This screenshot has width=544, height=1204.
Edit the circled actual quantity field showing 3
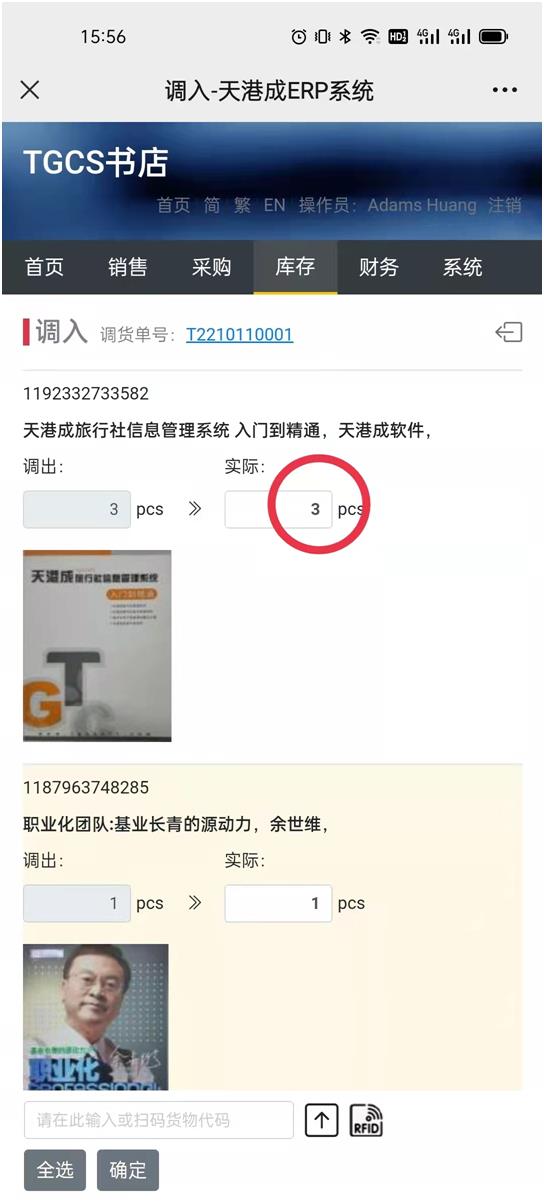(x=279, y=510)
